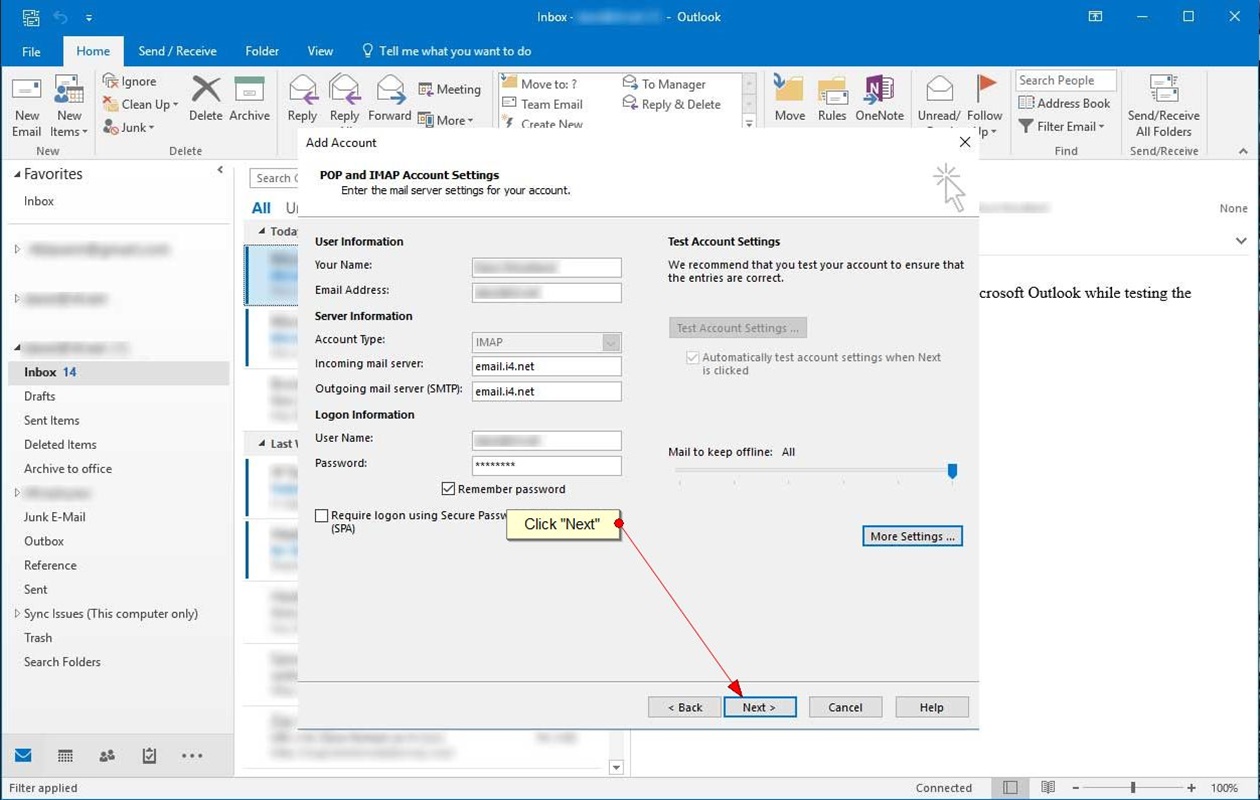Click the Incoming mail server field
This screenshot has height=800, width=1260.
click(547, 366)
